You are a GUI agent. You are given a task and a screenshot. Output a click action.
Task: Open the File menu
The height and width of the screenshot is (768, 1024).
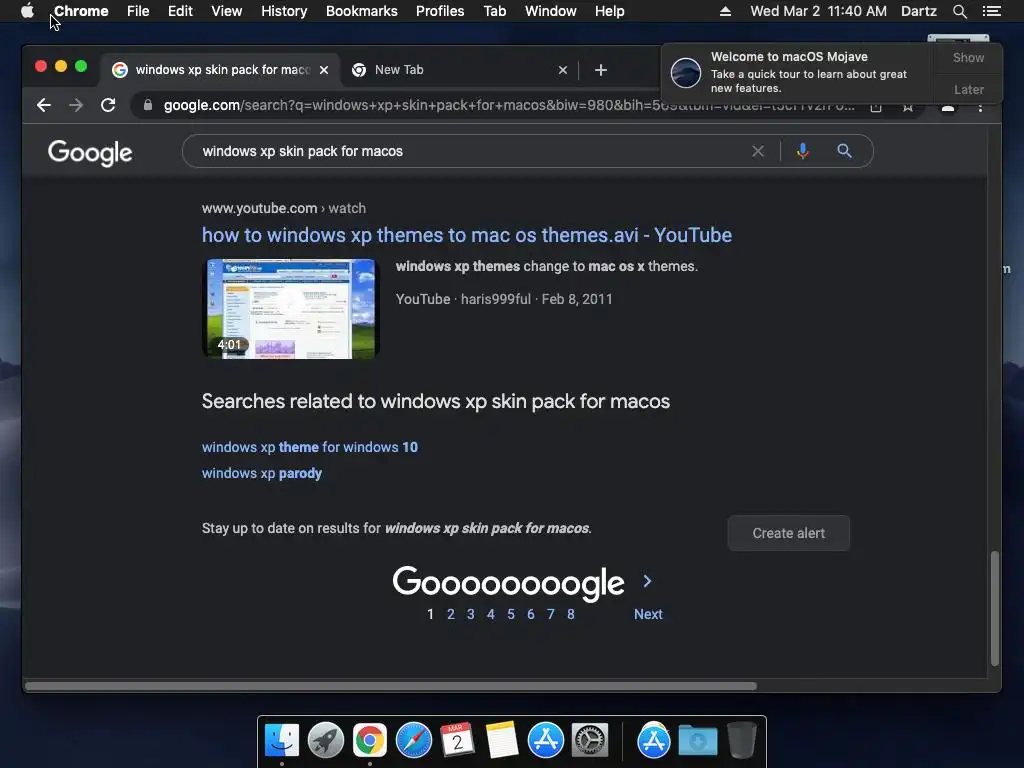point(138,11)
